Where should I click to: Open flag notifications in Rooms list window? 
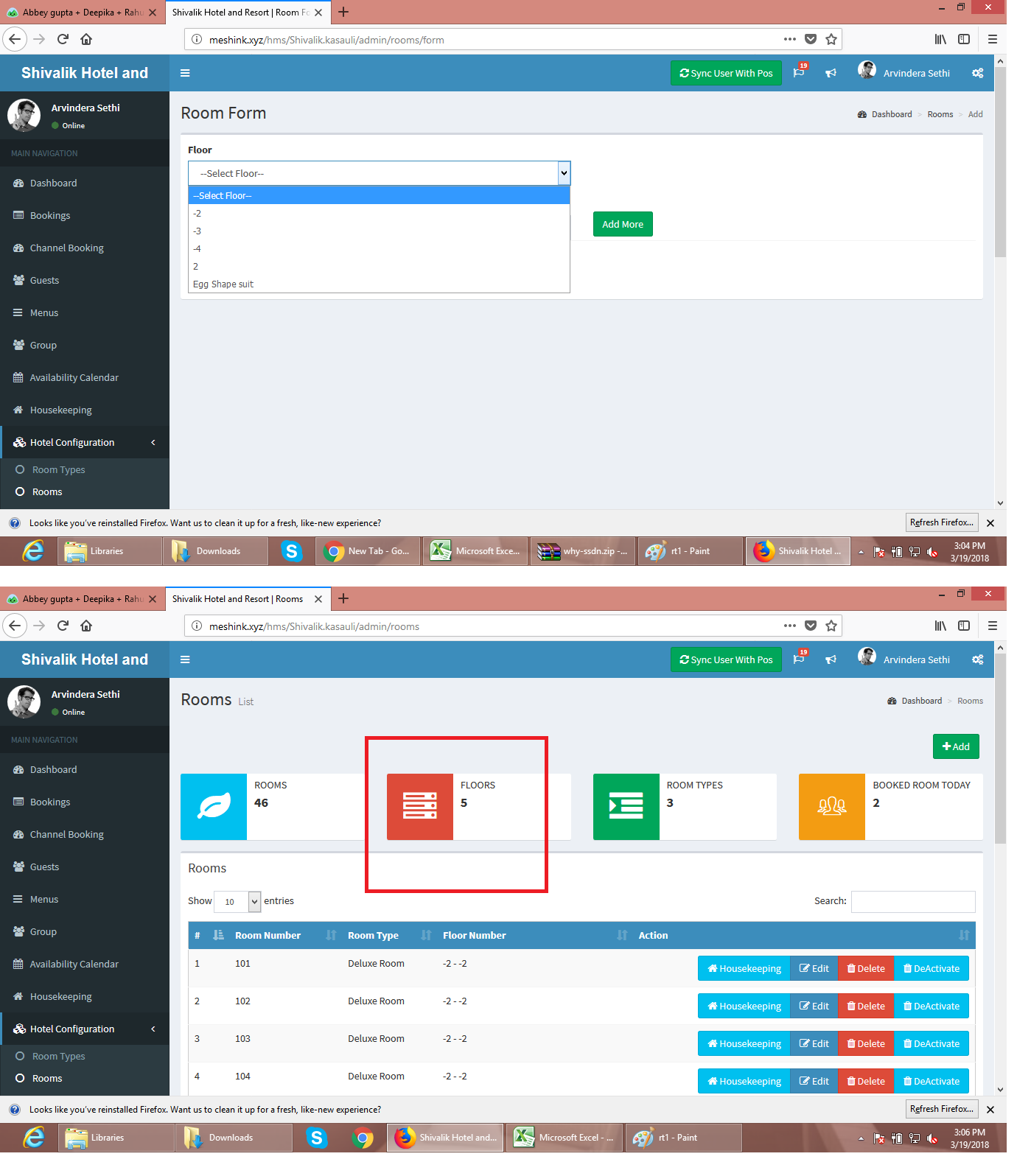click(800, 659)
